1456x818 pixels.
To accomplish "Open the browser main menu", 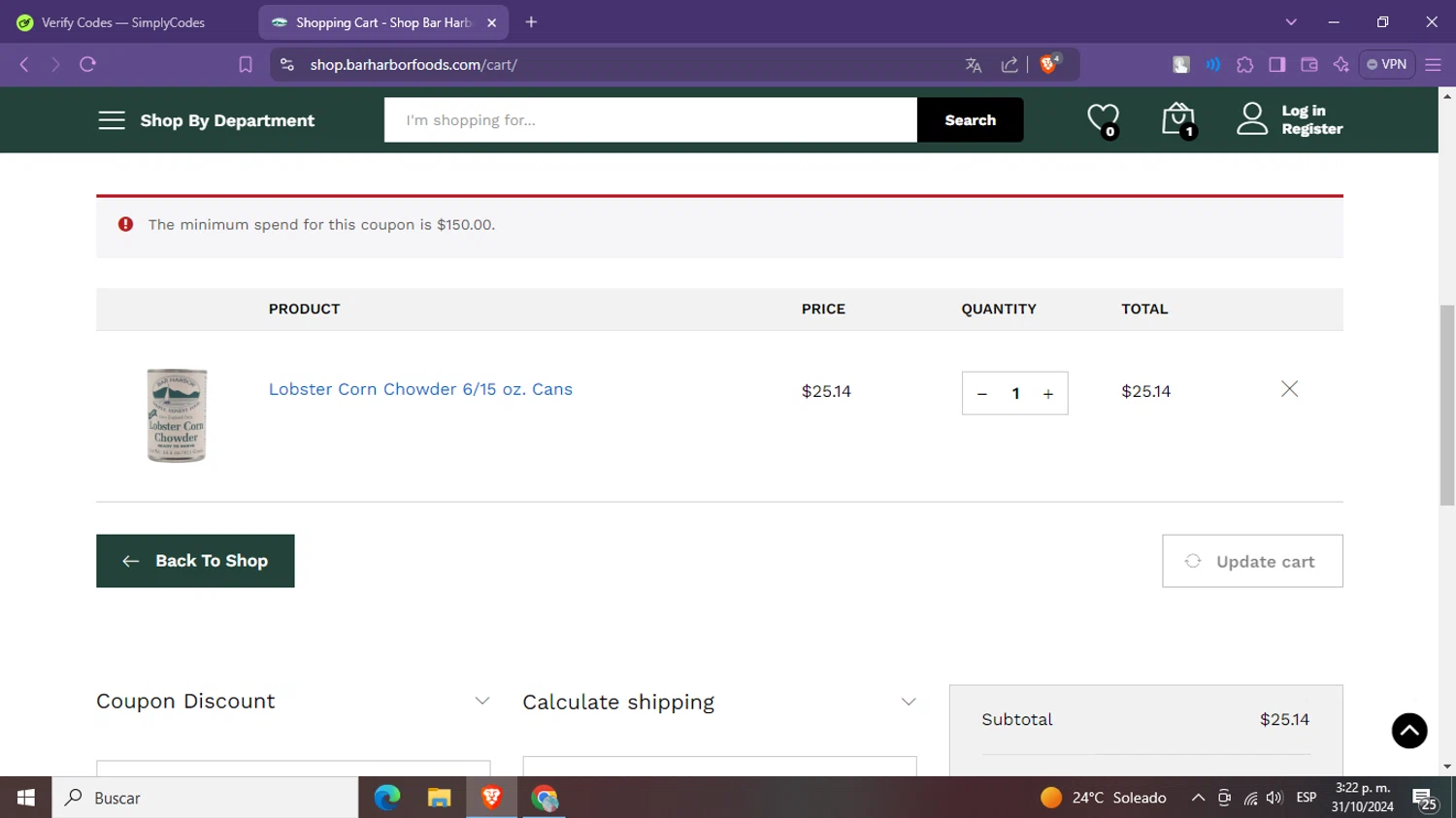I will pos(1434,65).
